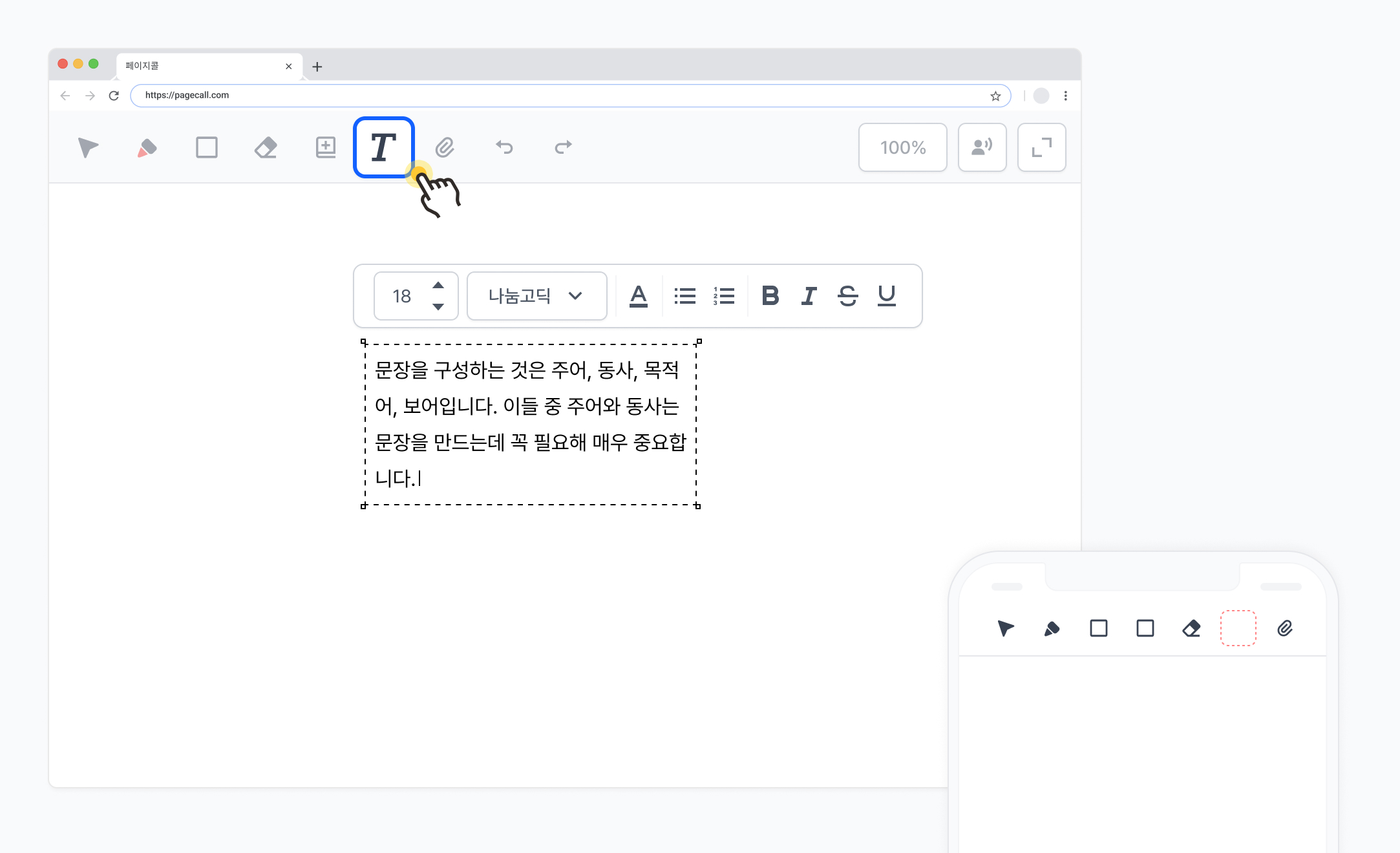Click the font size field showing 18
Viewport: 1400px width, 853px height.
coord(402,296)
